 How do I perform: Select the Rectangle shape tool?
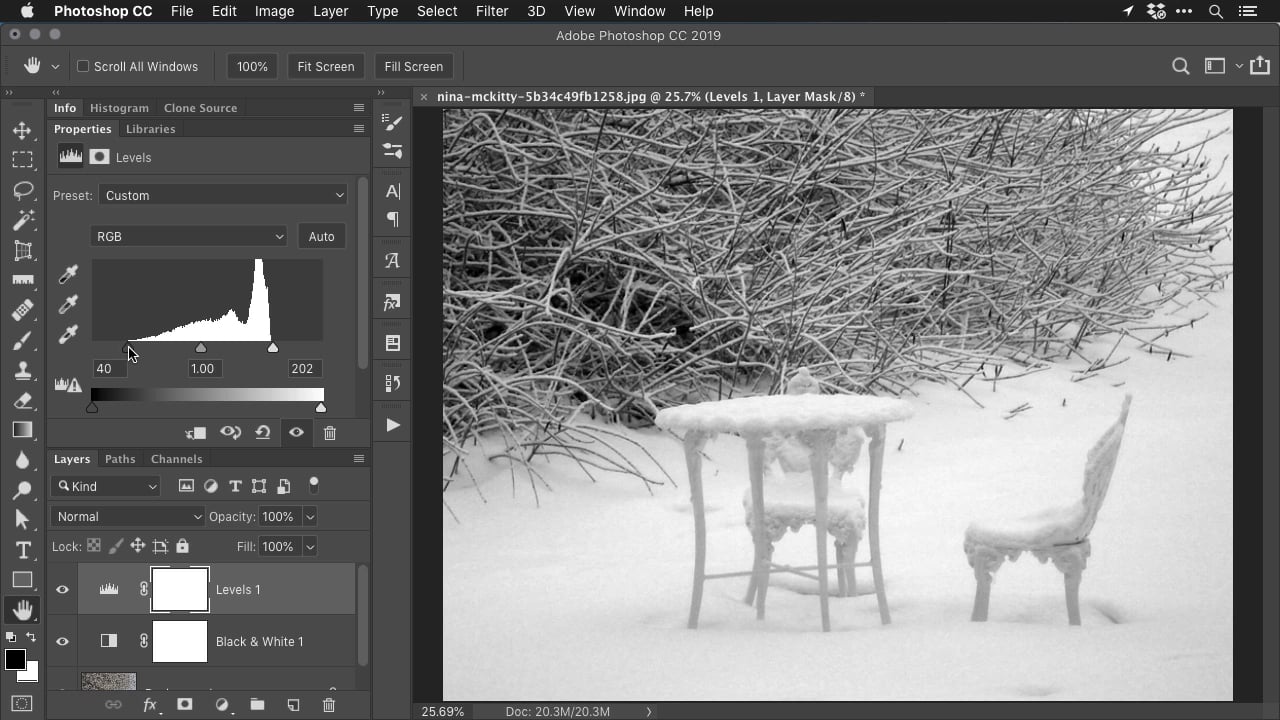[x=22, y=580]
